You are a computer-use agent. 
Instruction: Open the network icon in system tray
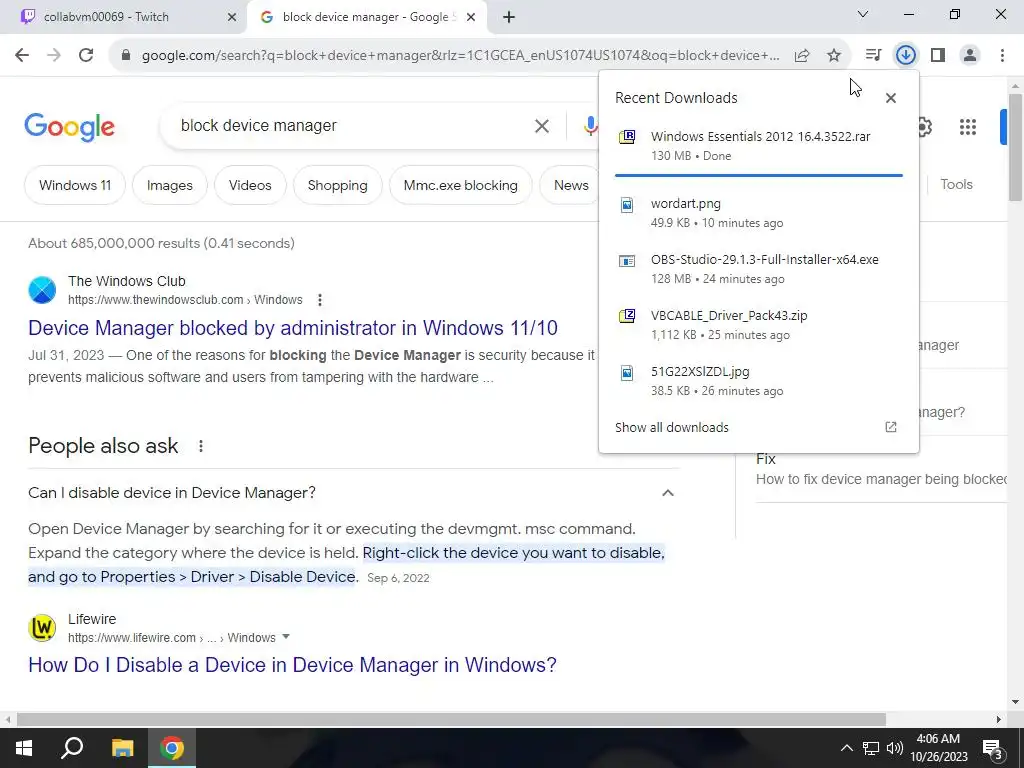(x=871, y=748)
